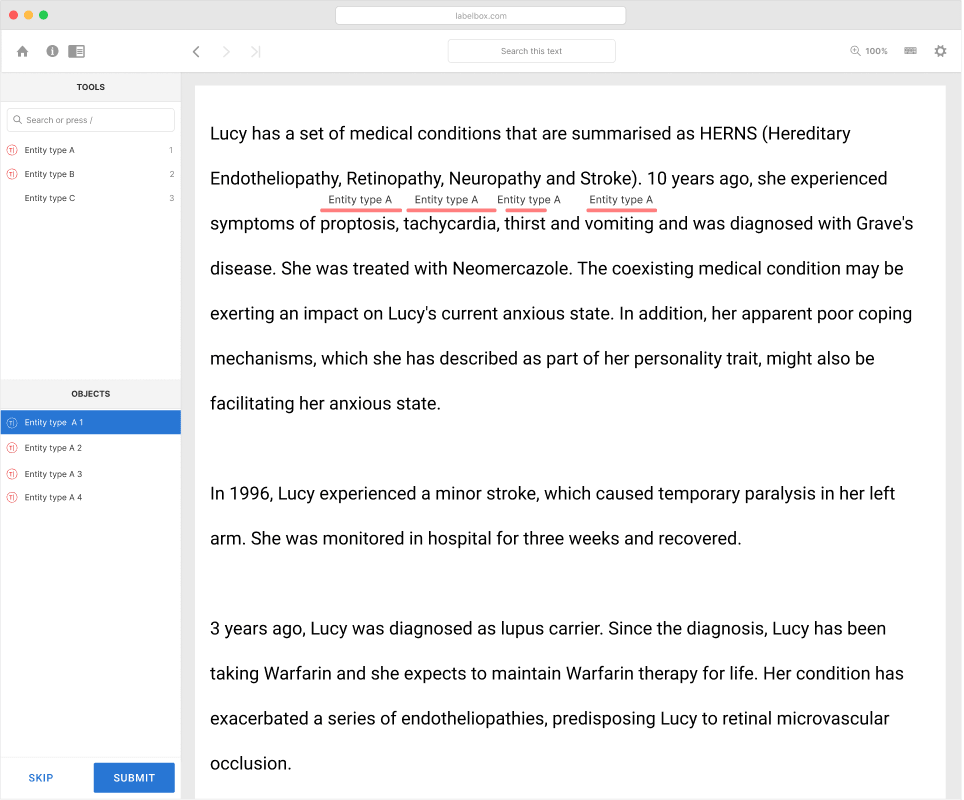Screen dimensions: 964x800
Task: Select Entity type B tool
Action: tap(90, 174)
